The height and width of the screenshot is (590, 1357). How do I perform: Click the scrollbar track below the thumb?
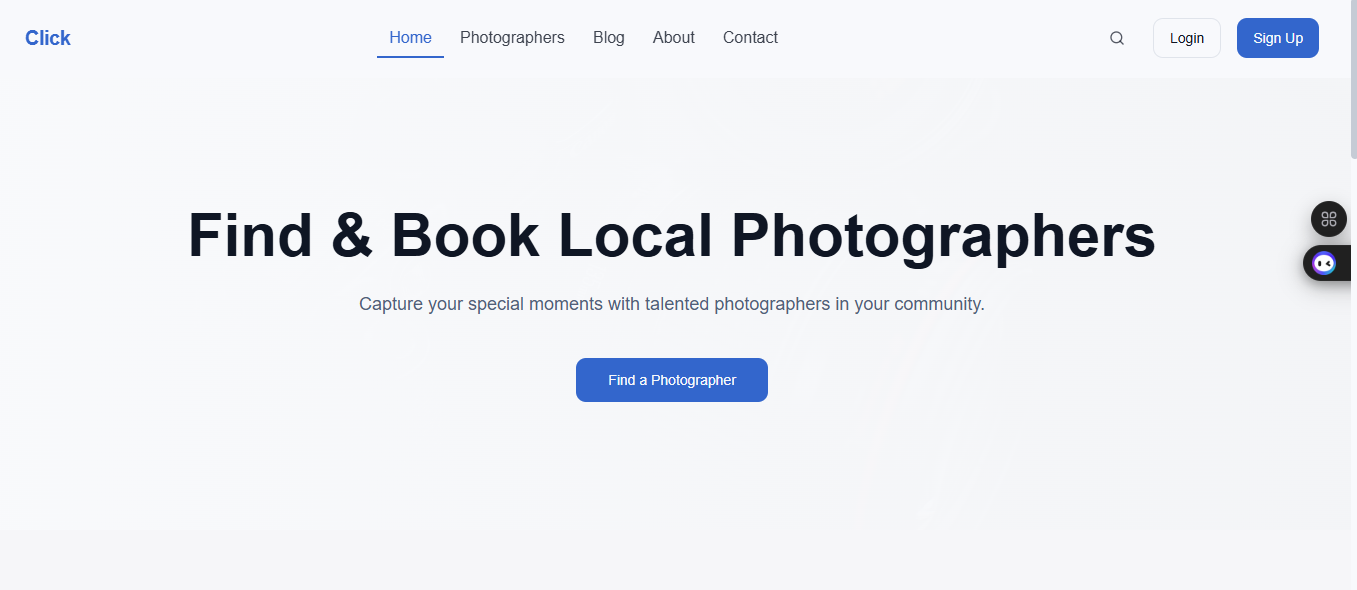[1353, 400]
